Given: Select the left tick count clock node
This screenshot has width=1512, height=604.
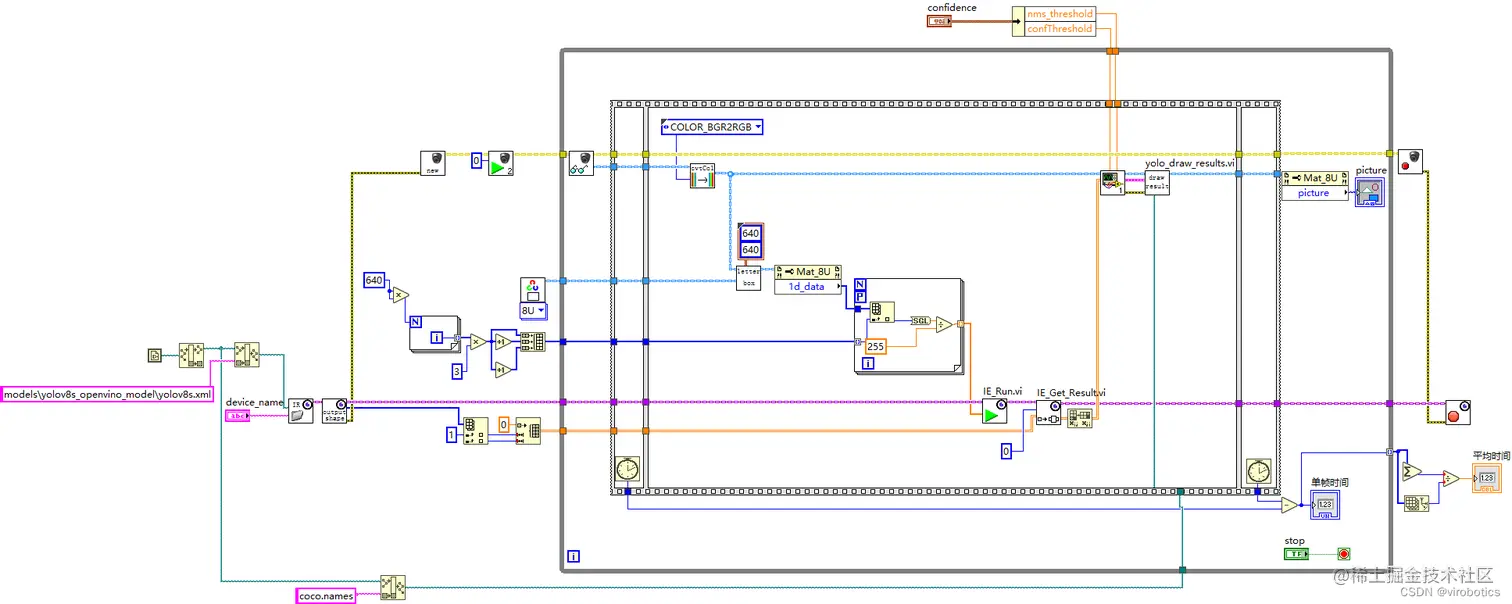Looking at the screenshot, I should pyautogui.click(x=626, y=469).
